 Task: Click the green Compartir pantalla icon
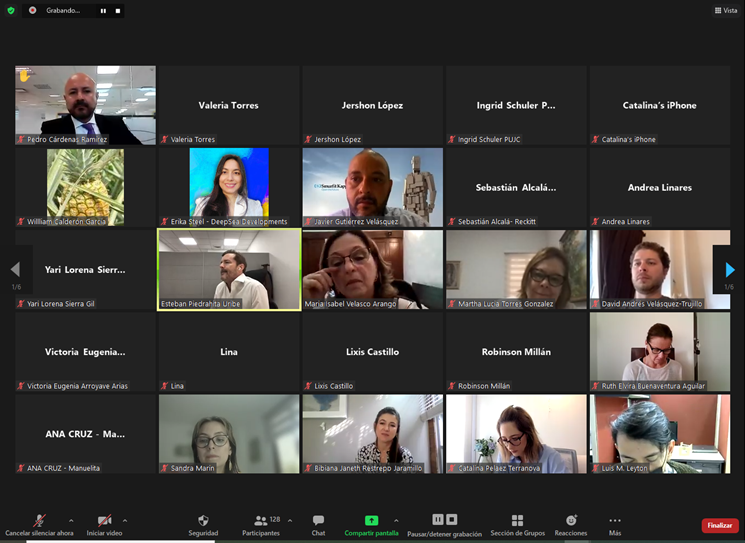(x=371, y=520)
